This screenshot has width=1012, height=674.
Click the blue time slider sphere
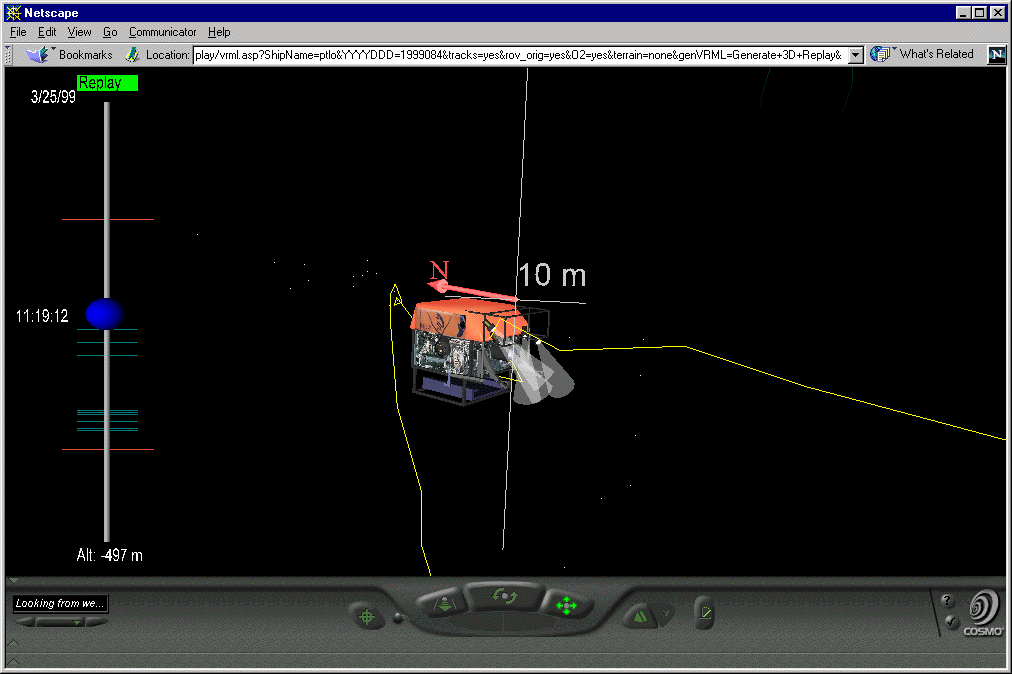click(104, 314)
